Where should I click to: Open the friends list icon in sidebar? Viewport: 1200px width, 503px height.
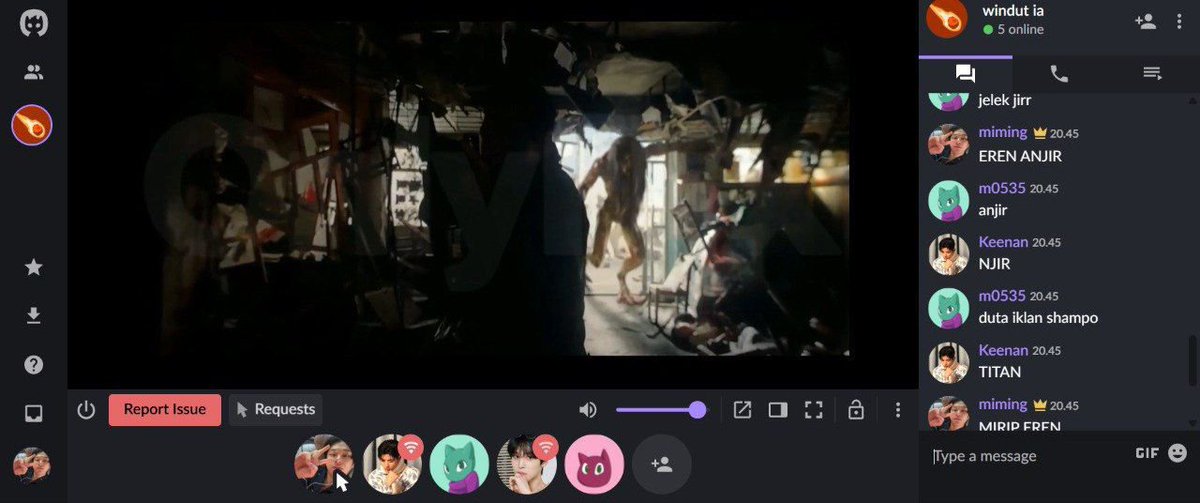click(x=33, y=72)
